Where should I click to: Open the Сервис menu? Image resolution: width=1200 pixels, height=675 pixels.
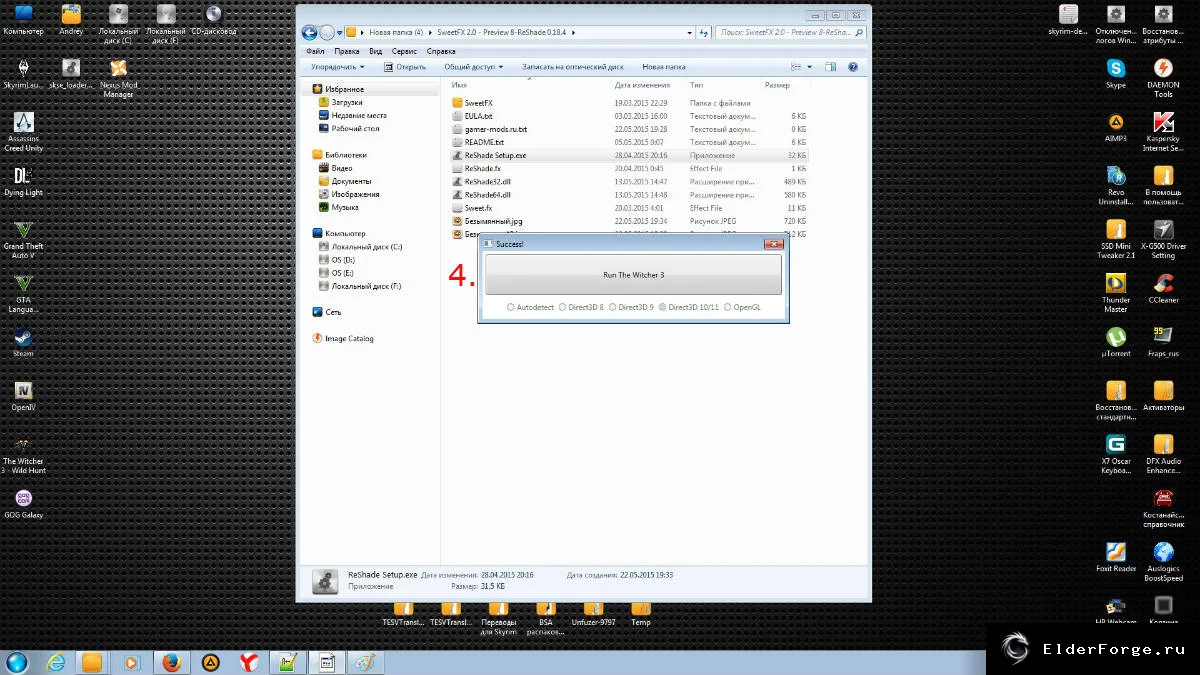point(405,51)
